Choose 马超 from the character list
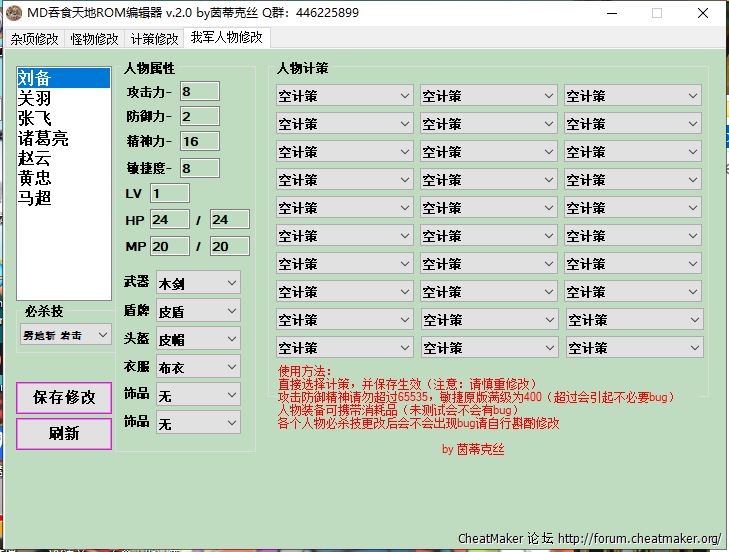The height and width of the screenshot is (552, 729). tap(34, 197)
